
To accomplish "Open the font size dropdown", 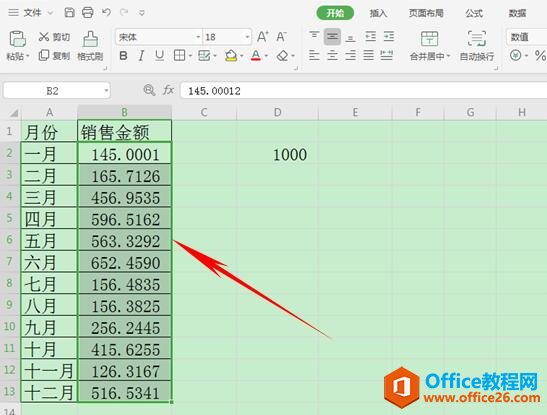I will point(247,37).
